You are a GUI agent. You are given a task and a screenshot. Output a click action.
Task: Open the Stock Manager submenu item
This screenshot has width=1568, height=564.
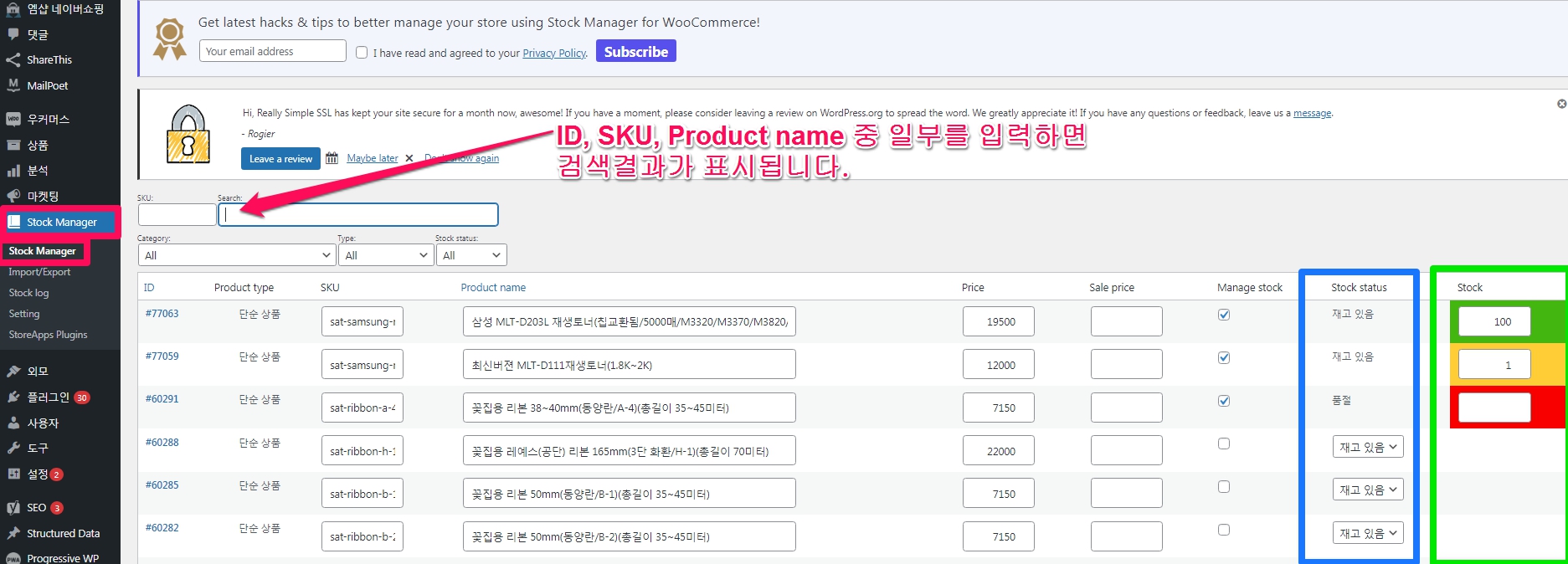(42, 251)
